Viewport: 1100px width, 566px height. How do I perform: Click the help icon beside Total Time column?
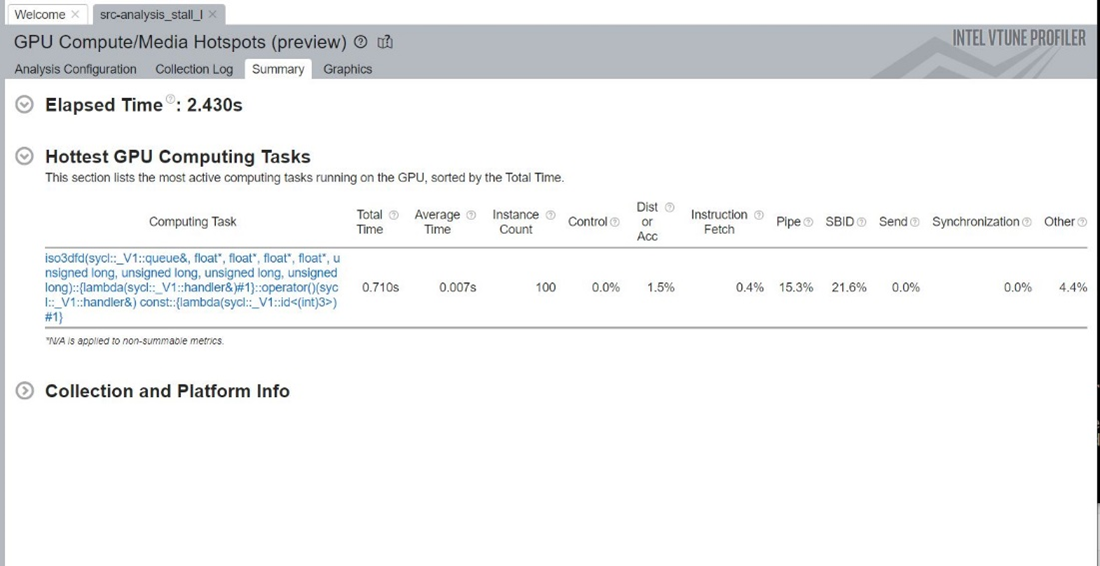(x=393, y=215)
